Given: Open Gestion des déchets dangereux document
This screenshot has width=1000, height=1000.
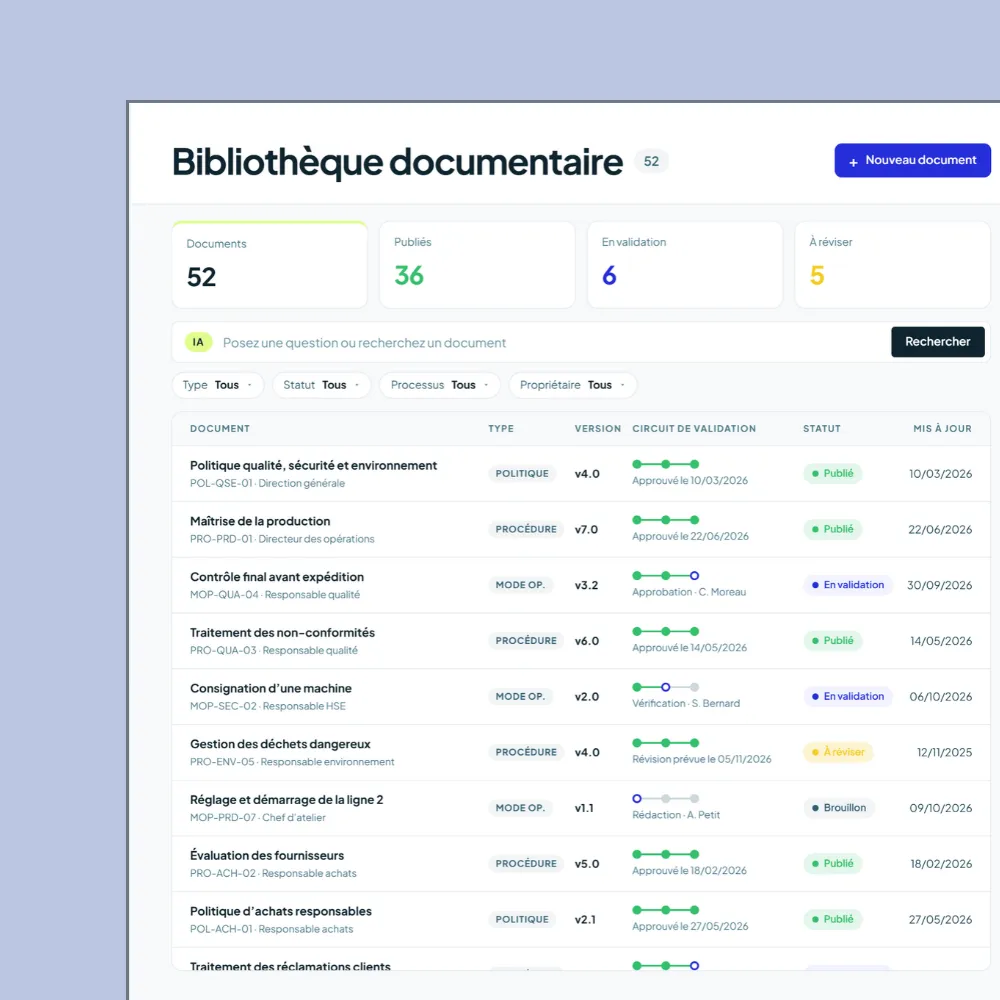Looking at the screenshot, I should (280, 744).
